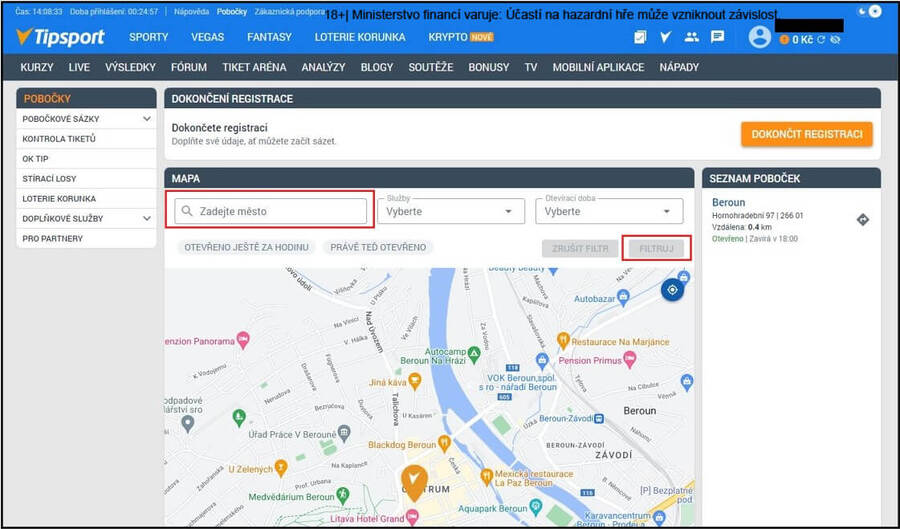Click the Tipsport V icon in header
The image size is (900, 529).
tap(665, 37)
